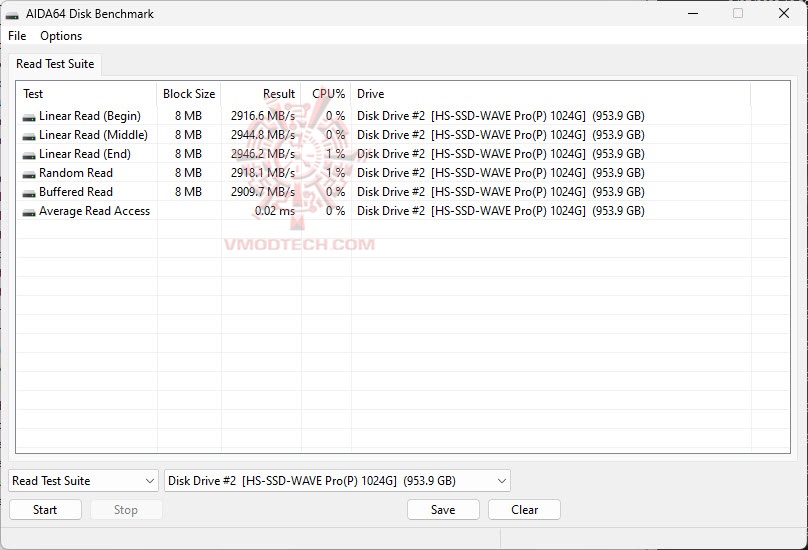This screenshot has height=550, width=808.
Task: Click the CPU% column header
Action: tap(326, 94)
